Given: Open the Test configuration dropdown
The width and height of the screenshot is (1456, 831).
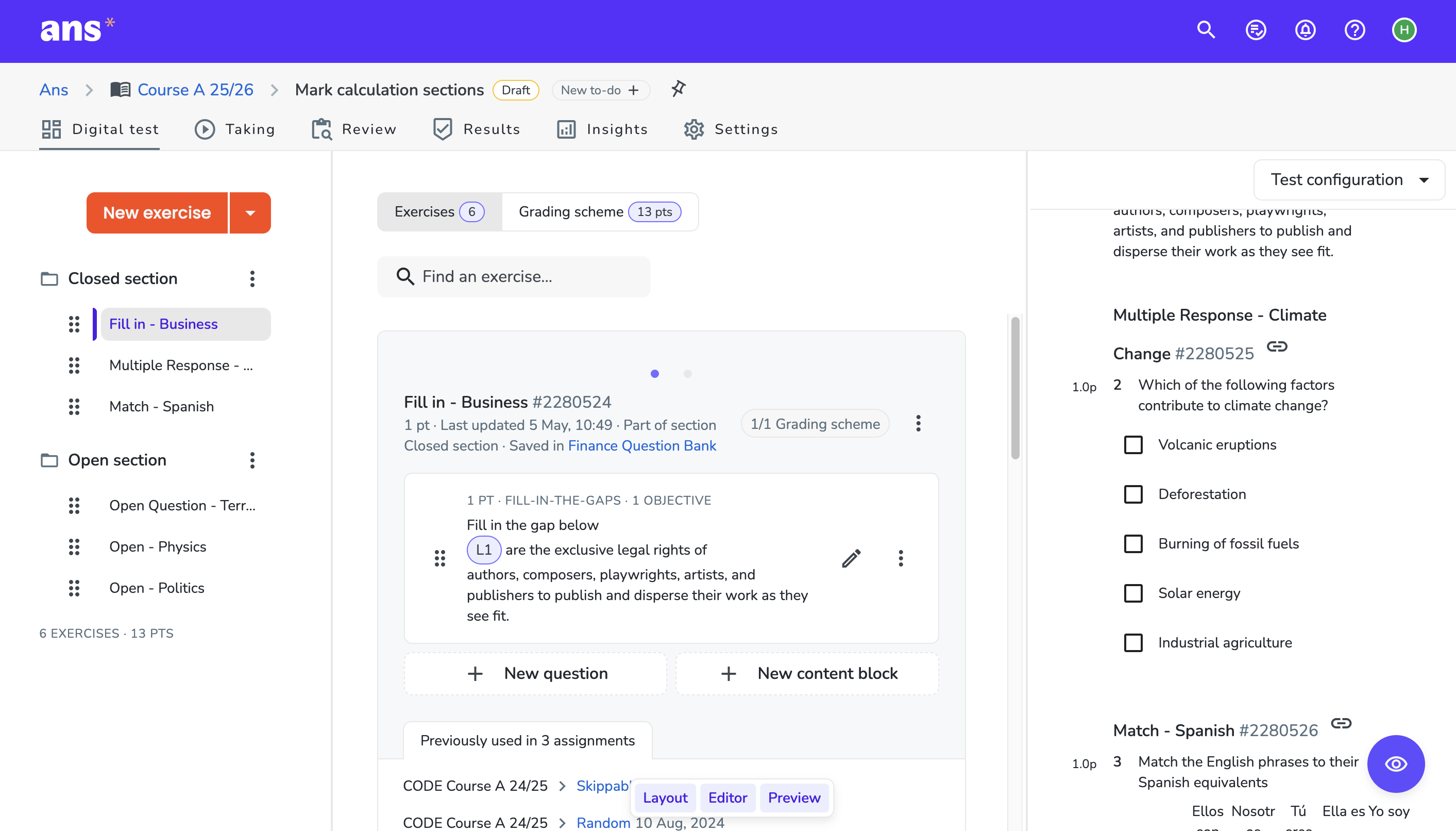Looking at the screenshot, I should [1349, 180].
